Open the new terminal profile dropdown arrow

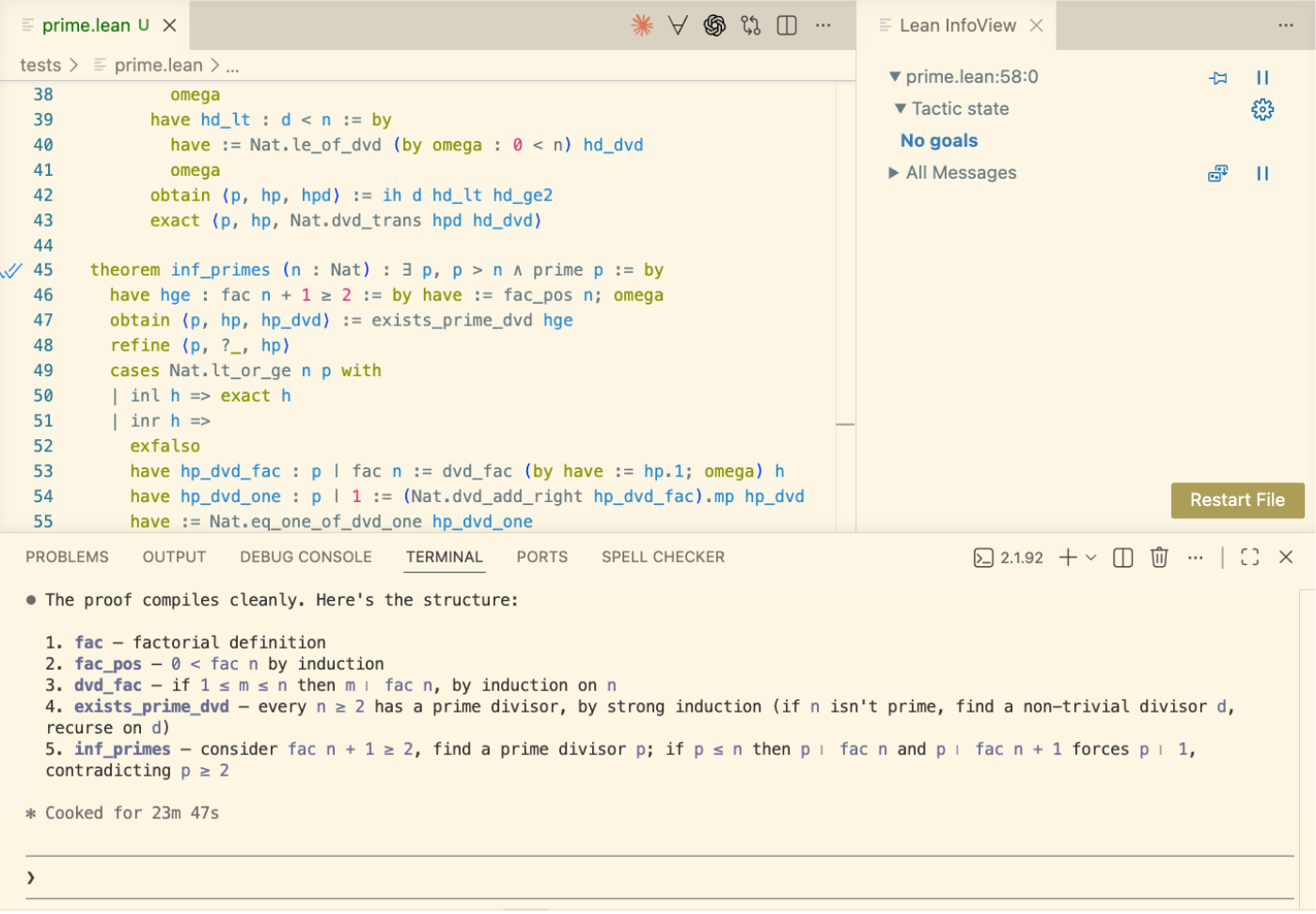click(1091, 558)
